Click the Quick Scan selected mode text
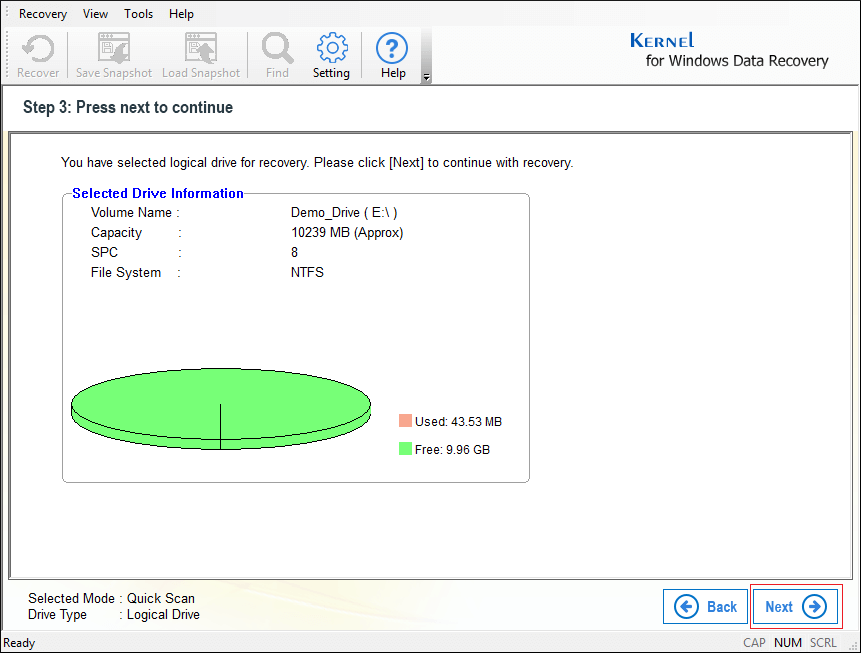861x653 pixels. pos(161,598)
